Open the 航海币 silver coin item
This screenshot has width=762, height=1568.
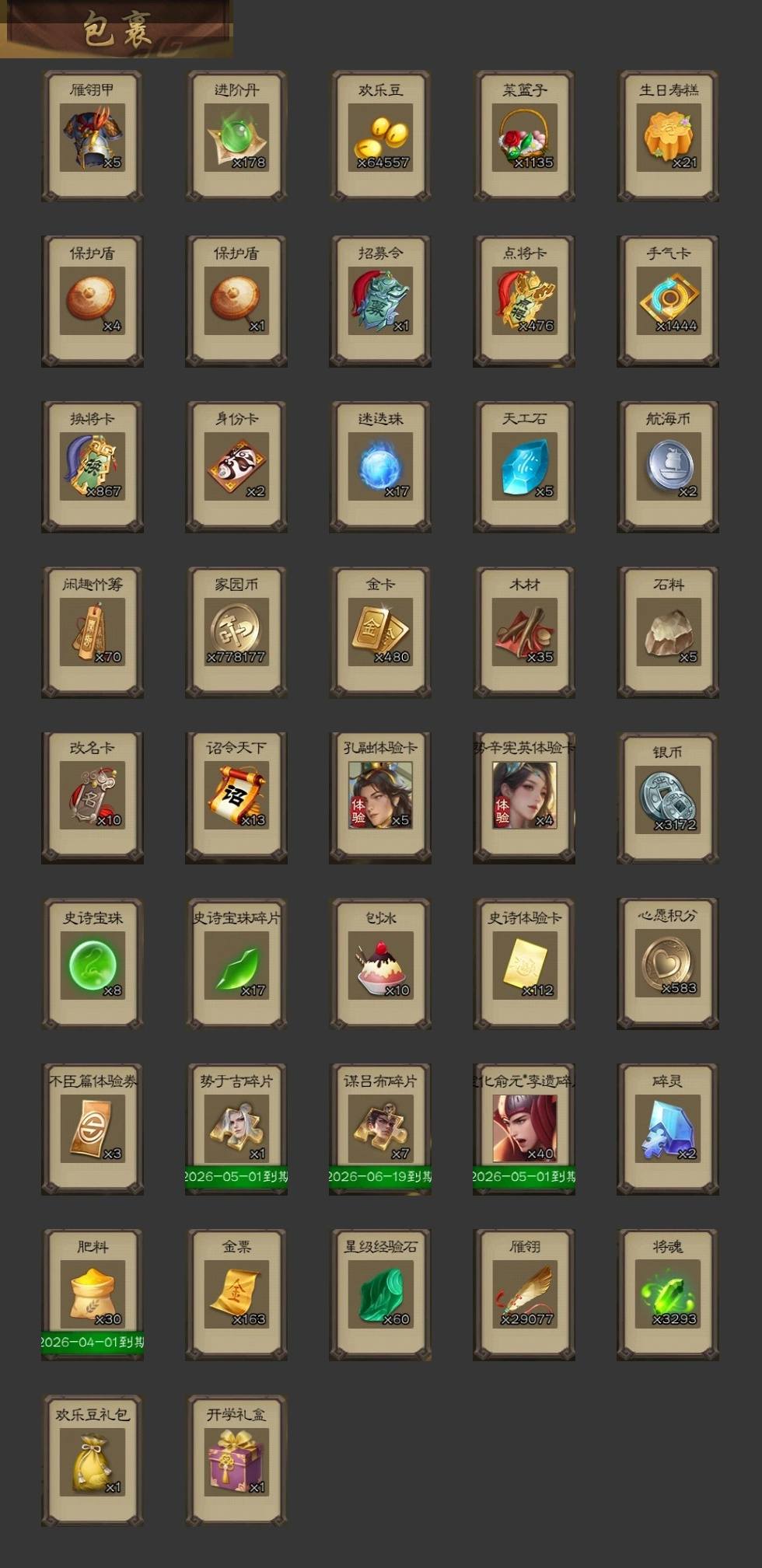[x=668, y=466]
